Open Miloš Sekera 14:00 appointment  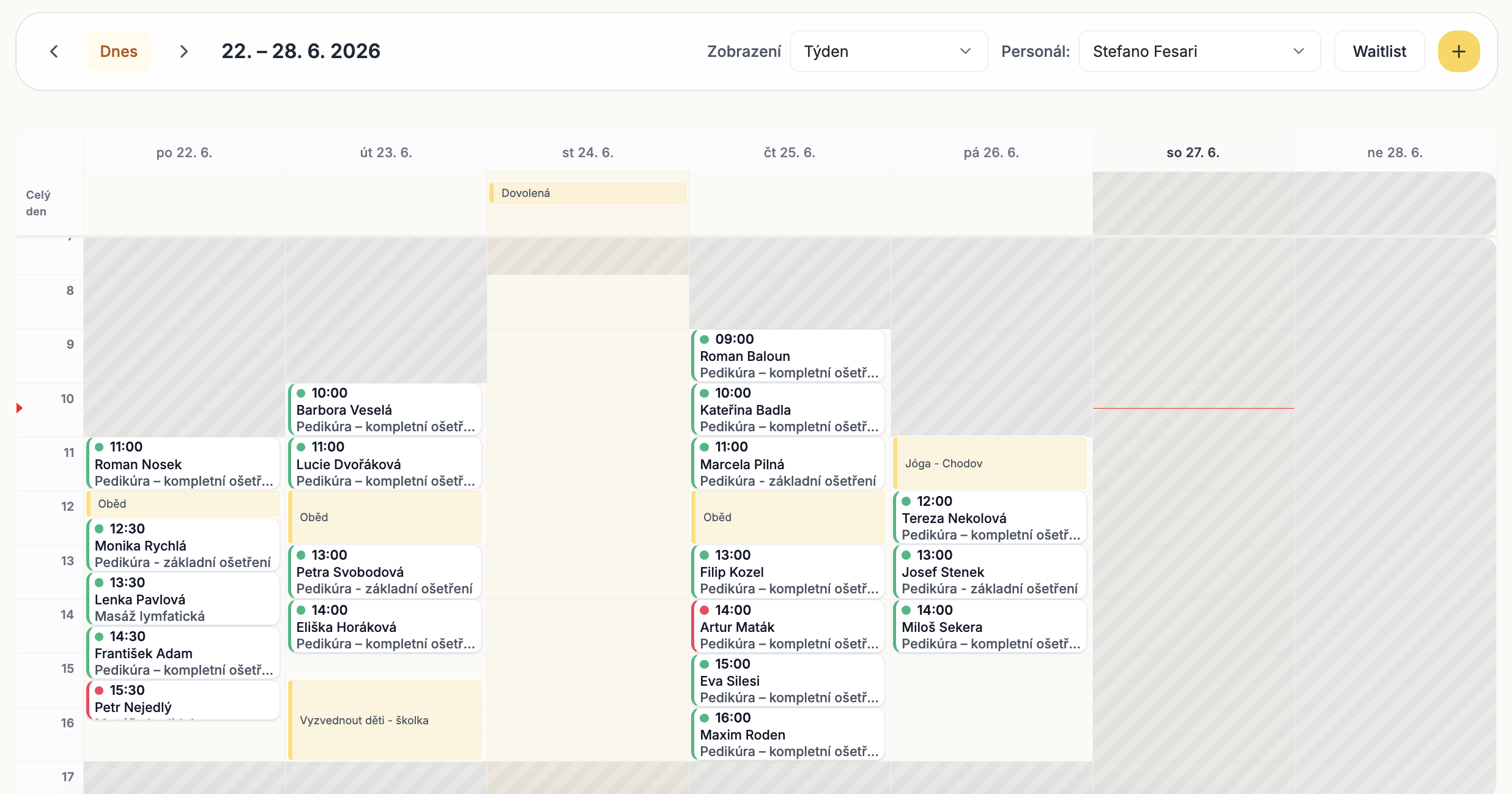click(990, 626)
